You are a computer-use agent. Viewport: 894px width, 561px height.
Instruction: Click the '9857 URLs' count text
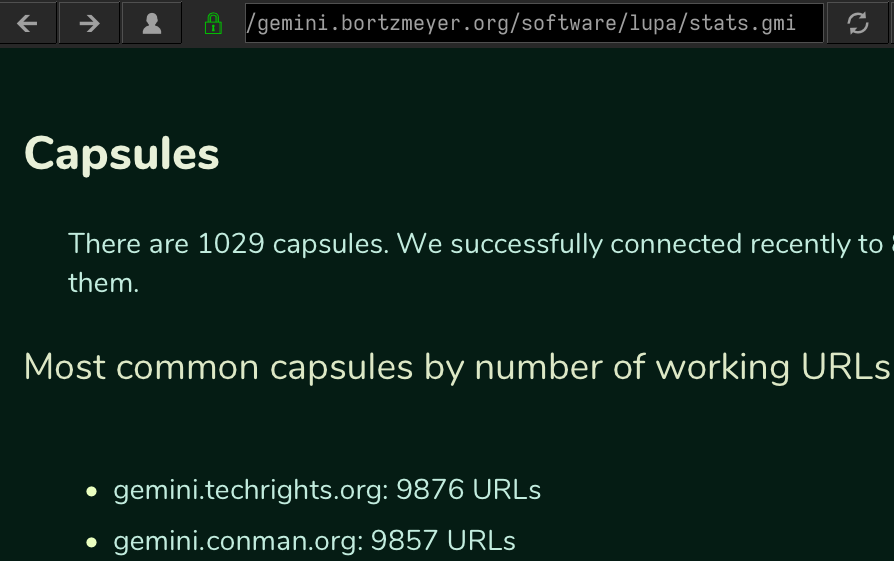coord(443,540)
